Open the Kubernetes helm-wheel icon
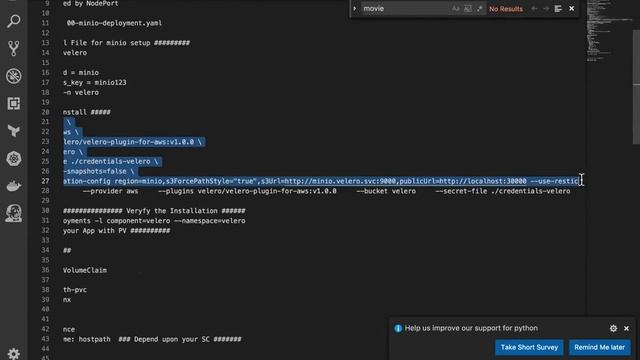 click(x=13, y=158)
